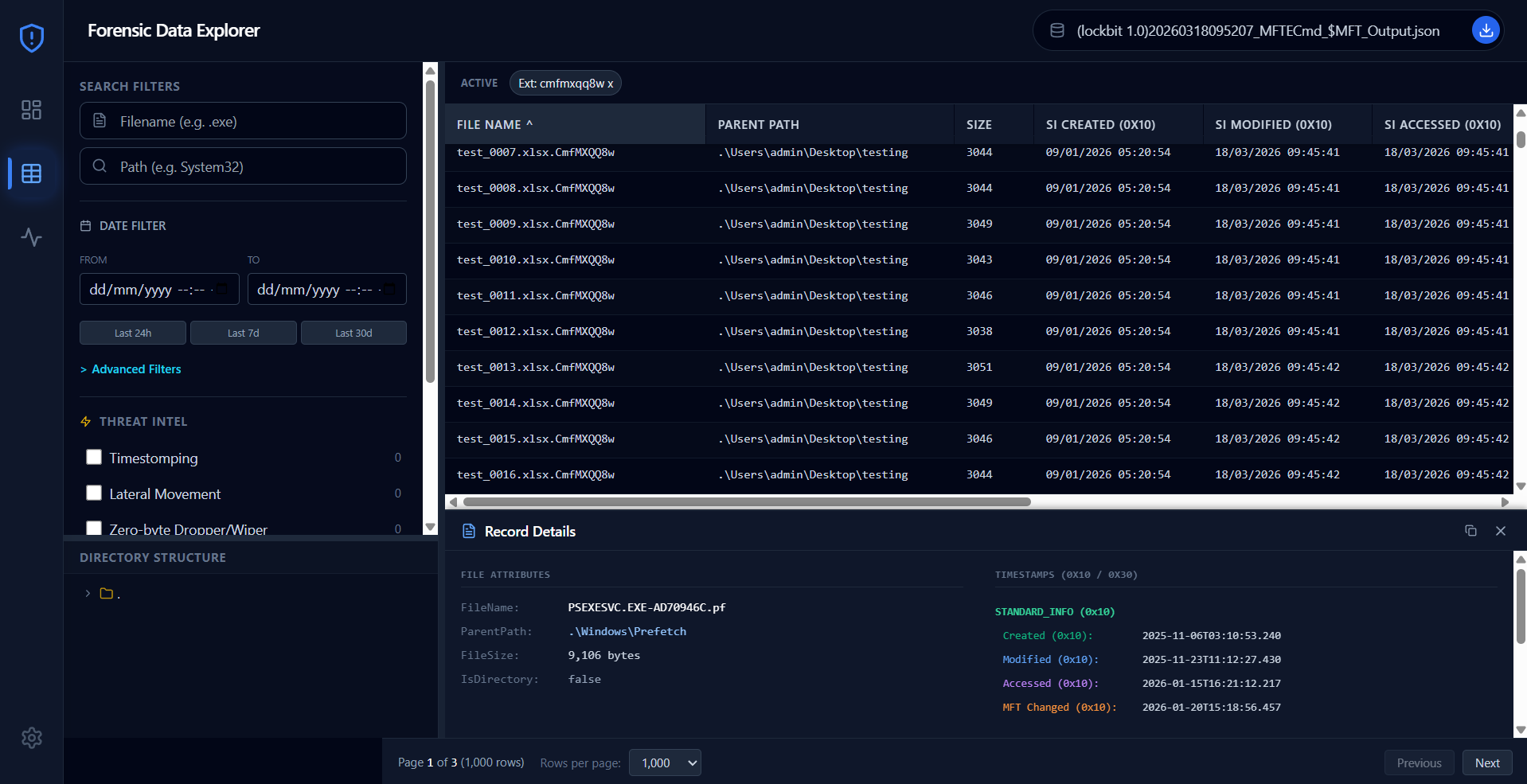
Task: Apply the Last 7d date filter
Action: 244,333
